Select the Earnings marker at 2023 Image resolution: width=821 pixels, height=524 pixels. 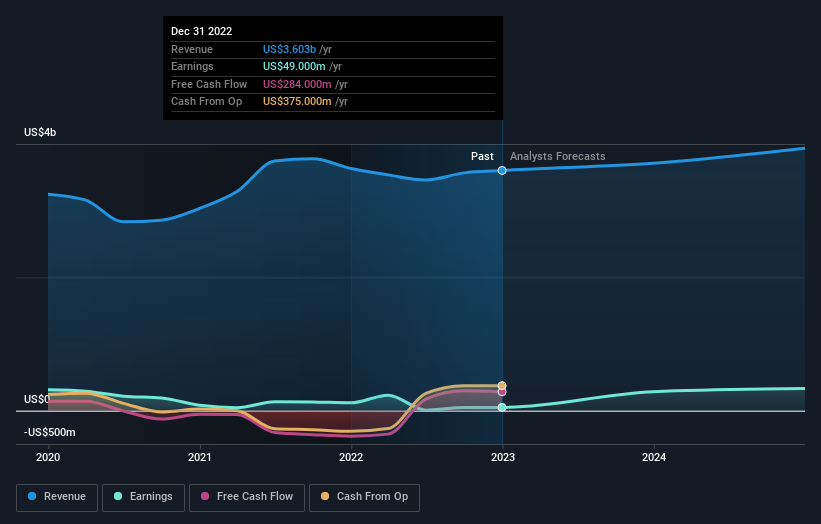point(502,407)
